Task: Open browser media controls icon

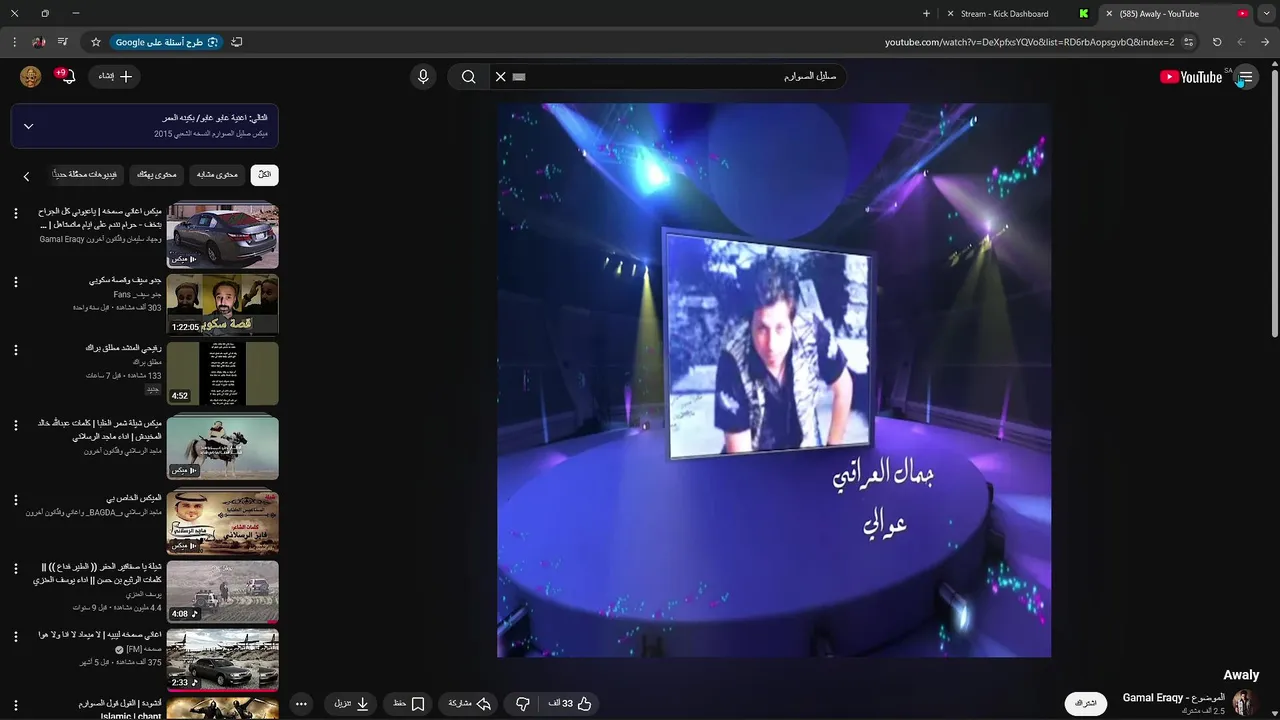Action: (x=63, y=42)
